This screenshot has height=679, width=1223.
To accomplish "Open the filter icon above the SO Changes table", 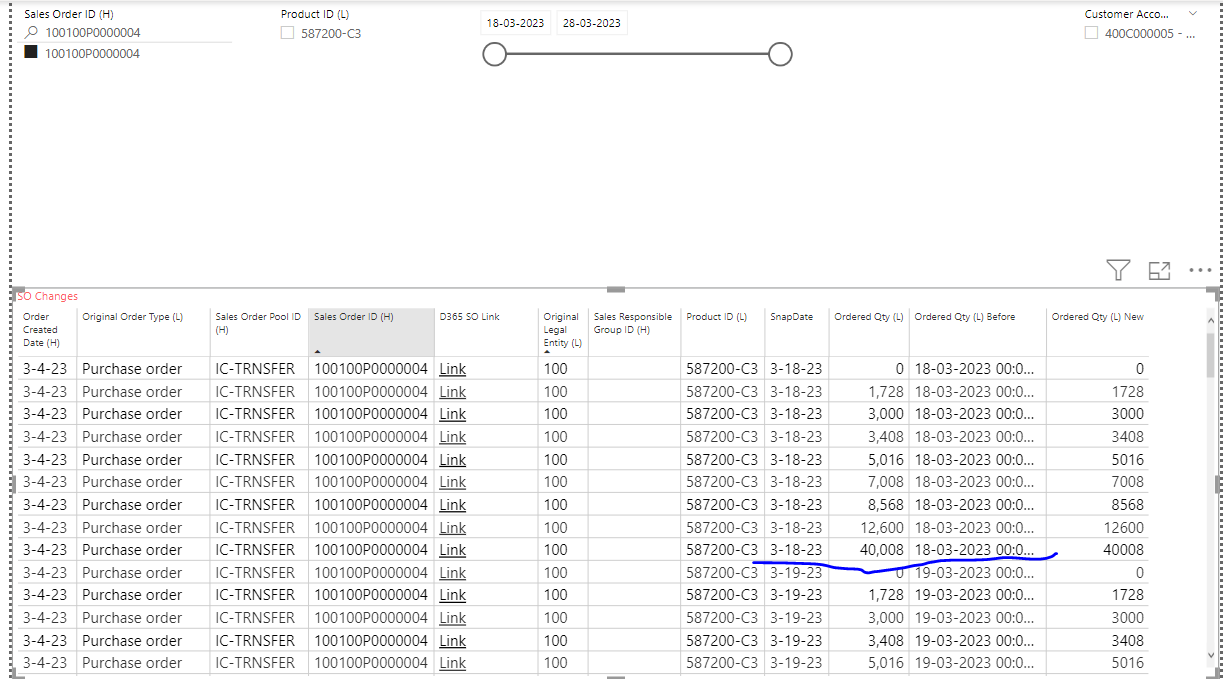I will (x=1118, y=270).
